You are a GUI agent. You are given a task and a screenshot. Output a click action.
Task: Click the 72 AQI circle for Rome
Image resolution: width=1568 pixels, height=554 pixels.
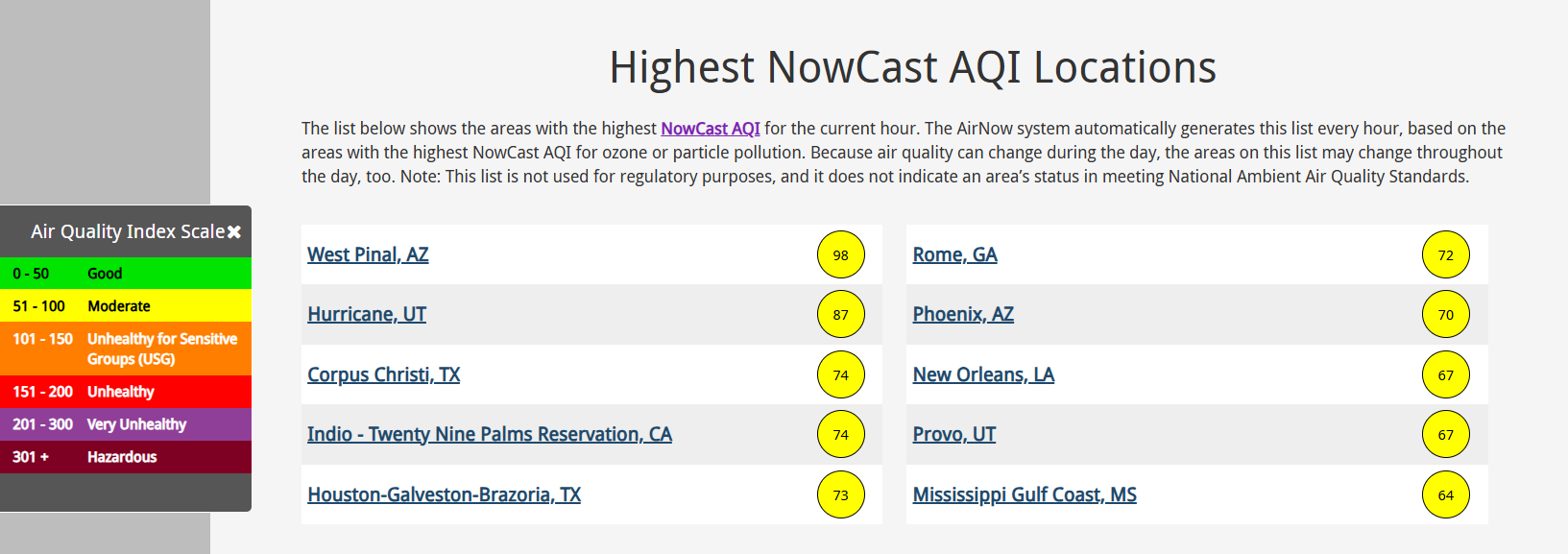[x=1446, y=254]
